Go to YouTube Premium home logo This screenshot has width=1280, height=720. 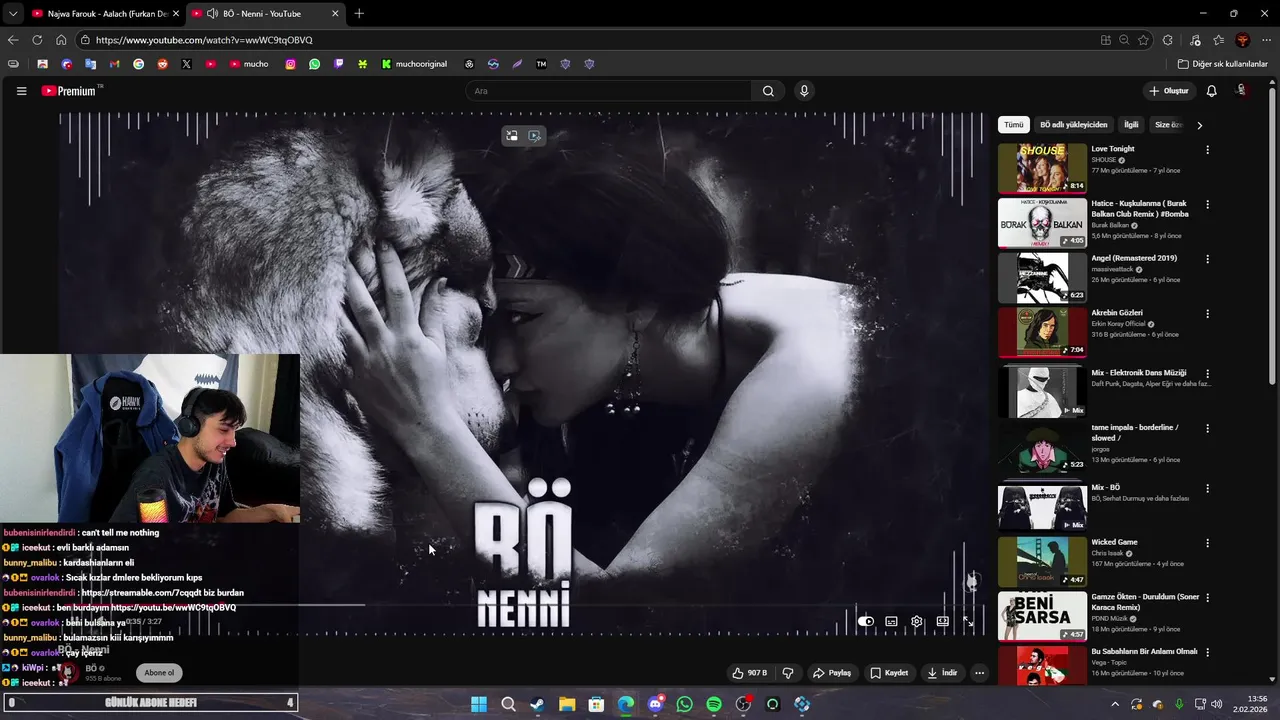(69, 91)
